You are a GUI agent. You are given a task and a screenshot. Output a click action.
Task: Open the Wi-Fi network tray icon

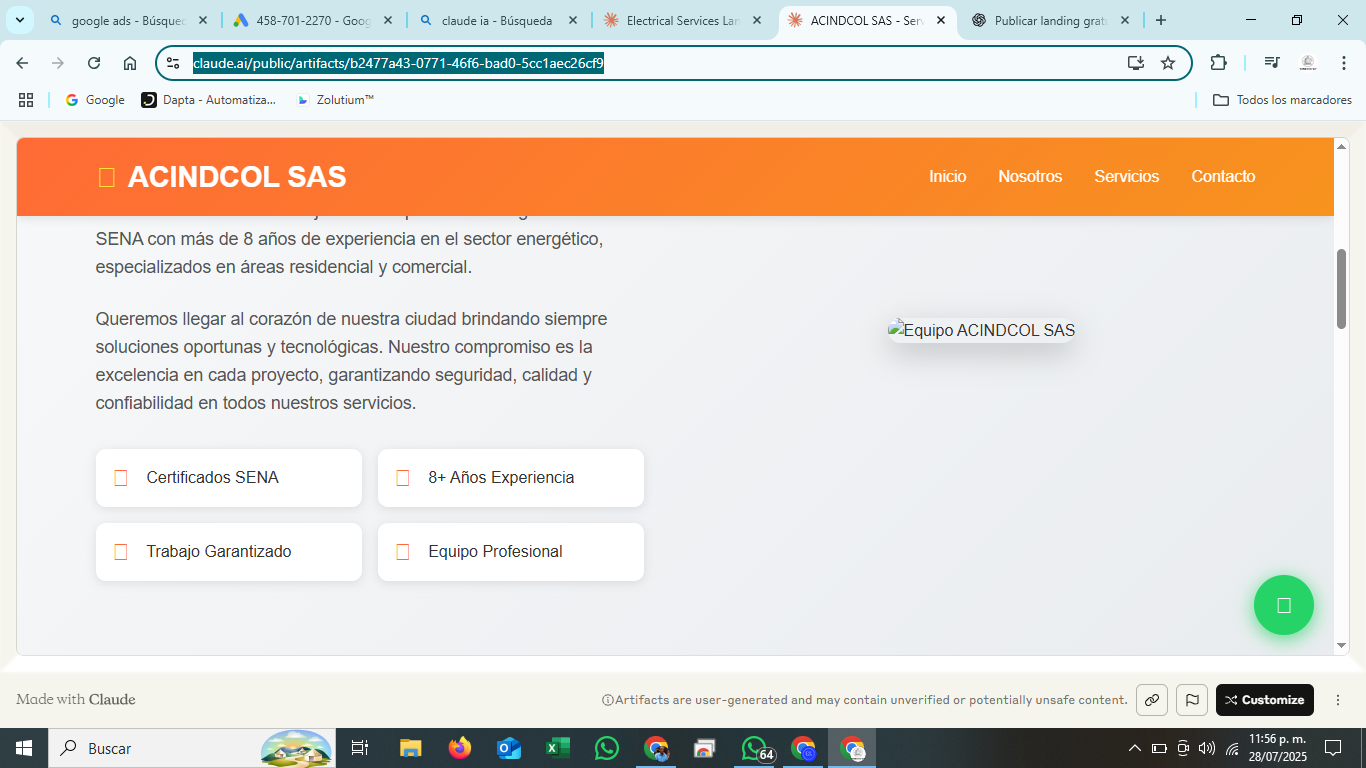[1231, 748]
